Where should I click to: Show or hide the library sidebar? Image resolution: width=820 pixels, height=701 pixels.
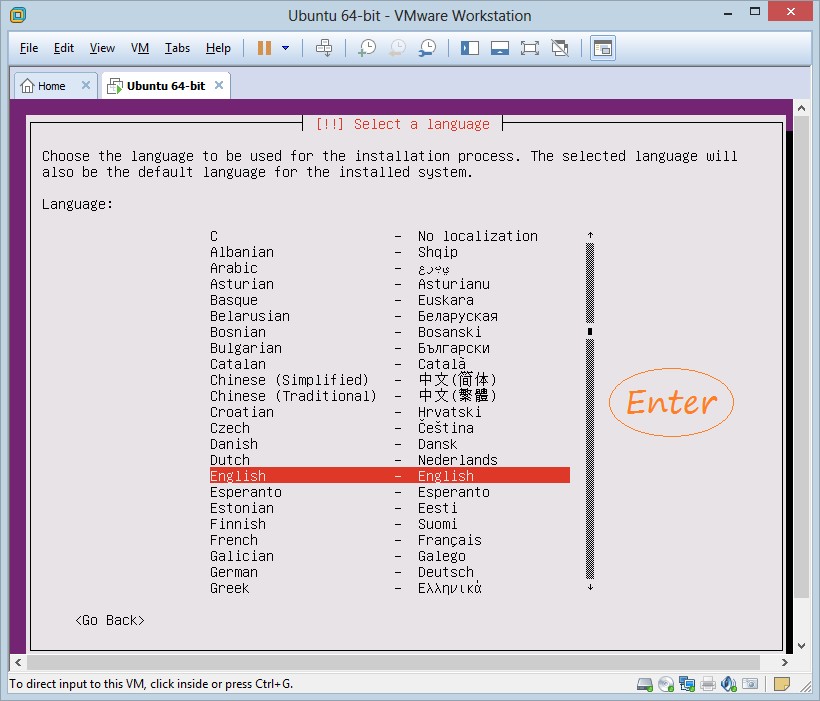[470, 48]
